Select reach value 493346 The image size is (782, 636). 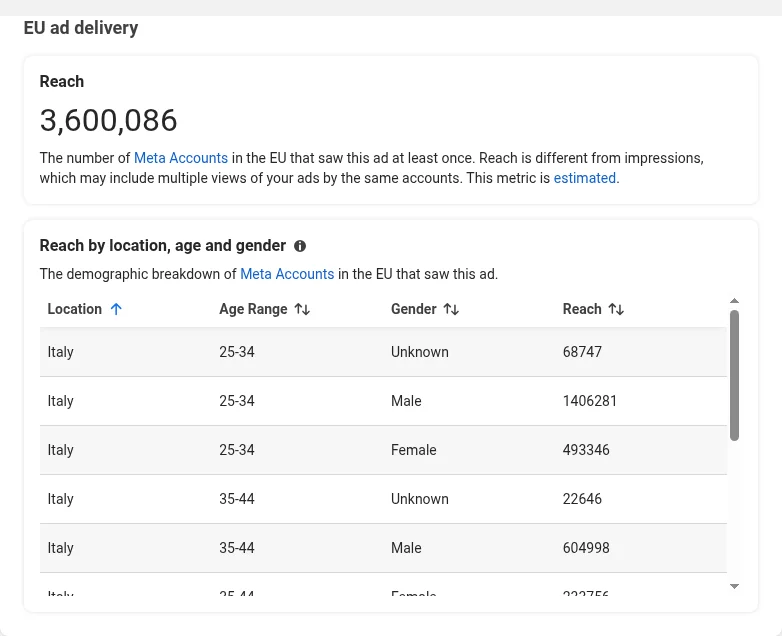click(x=586, y=450)
